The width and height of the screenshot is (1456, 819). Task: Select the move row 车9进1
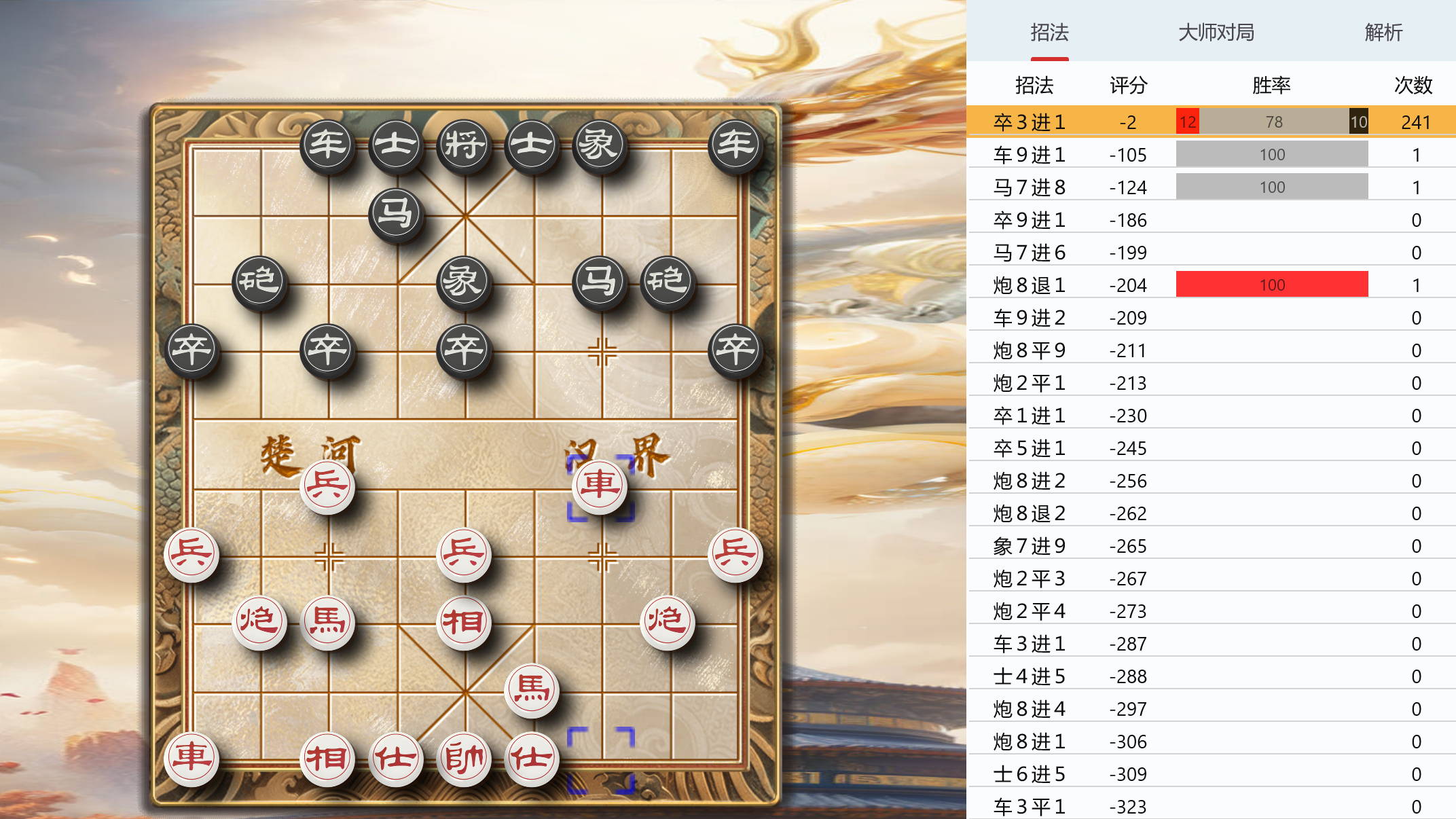[1212, 155]
